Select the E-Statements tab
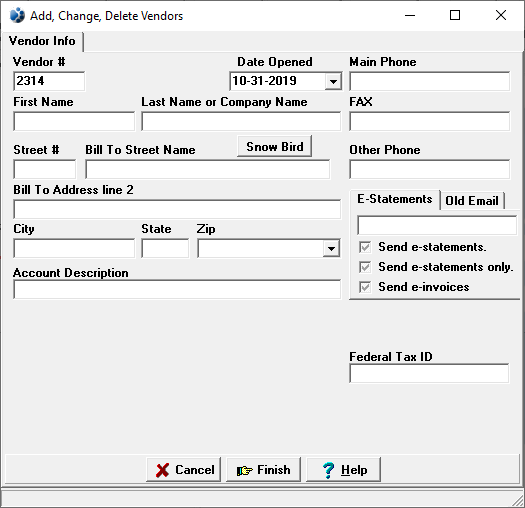Viewport: 525px width, 508px height. [395, 199]
